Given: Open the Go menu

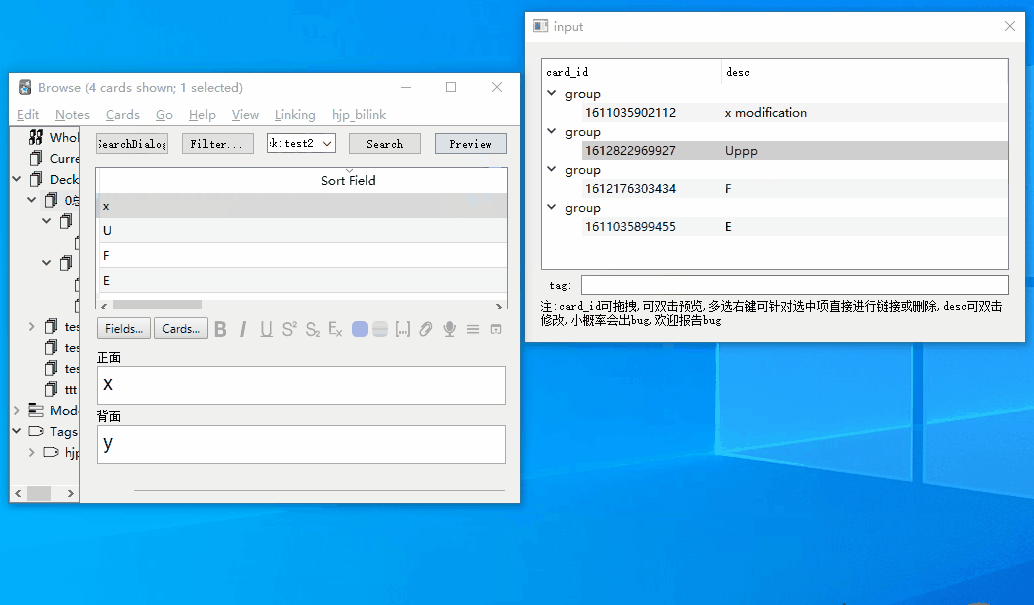Looking at the screenshot, I should pyautogui.click(x=164, y=115).
